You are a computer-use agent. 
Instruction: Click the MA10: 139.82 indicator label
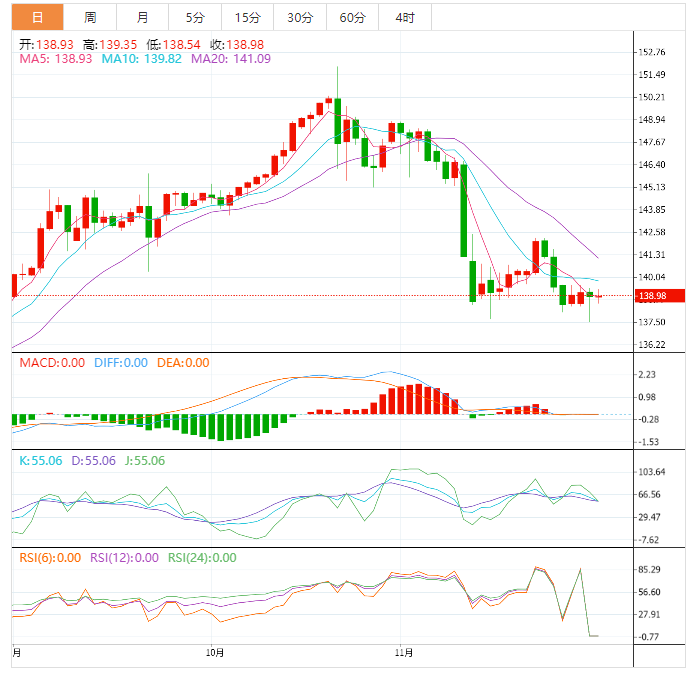click(141, 59)
